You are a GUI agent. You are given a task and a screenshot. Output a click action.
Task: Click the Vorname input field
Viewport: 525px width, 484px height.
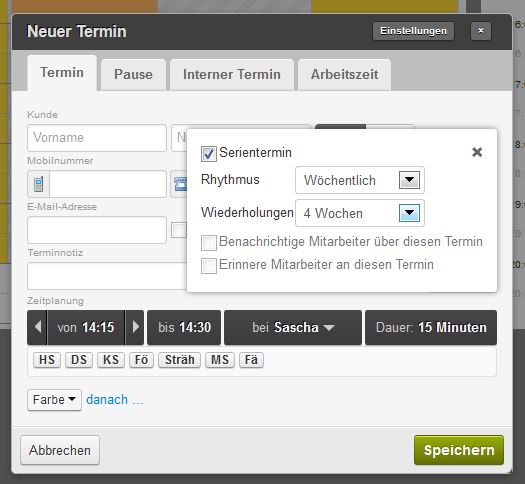(x=97, y=138)
